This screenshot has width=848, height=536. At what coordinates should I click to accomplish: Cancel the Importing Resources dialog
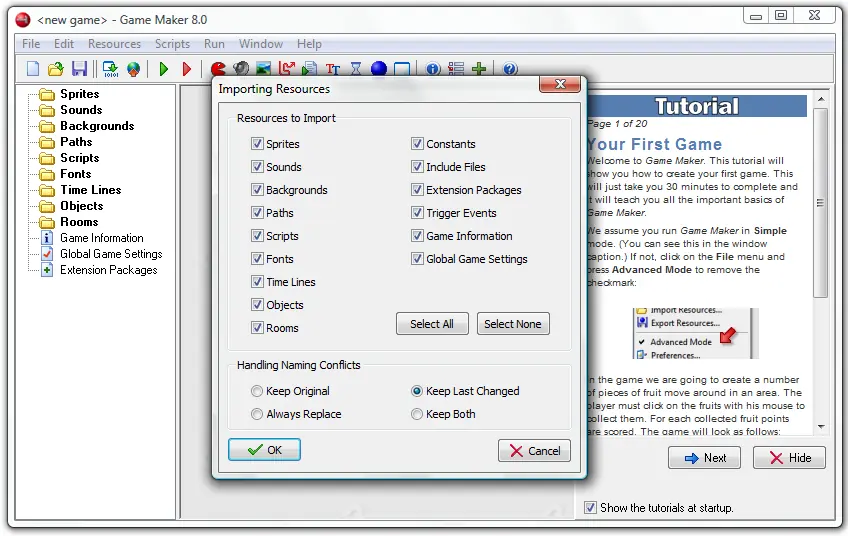click(x=534, y=451)
